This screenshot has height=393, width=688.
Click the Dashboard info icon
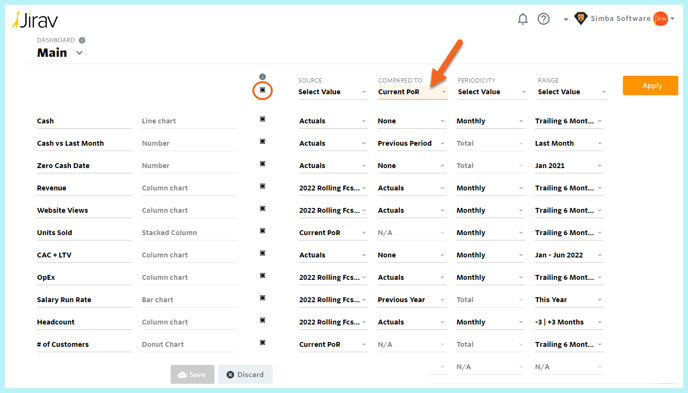point(82,40)
